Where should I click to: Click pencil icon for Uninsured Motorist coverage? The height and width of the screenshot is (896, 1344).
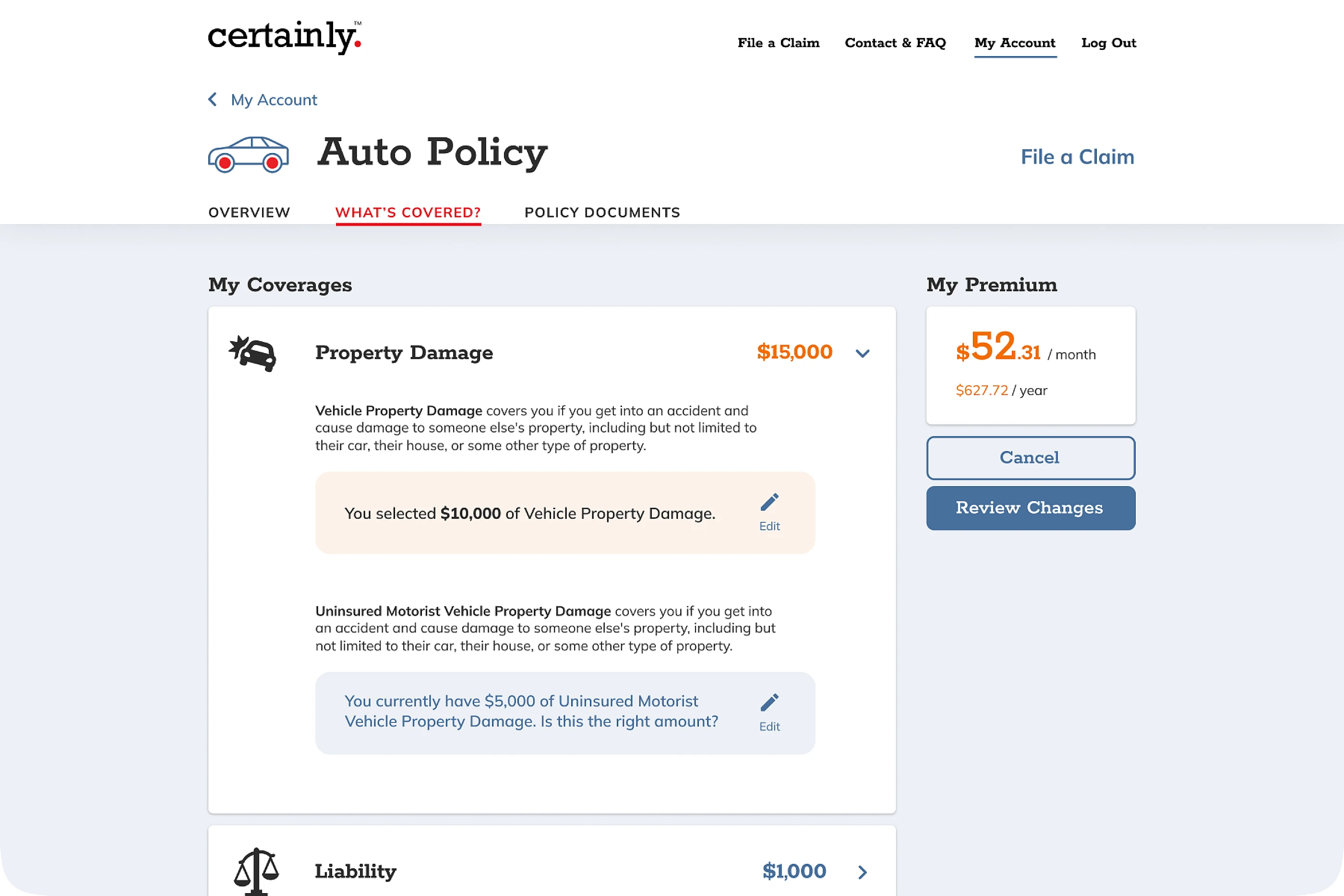(x=769, y=703)
